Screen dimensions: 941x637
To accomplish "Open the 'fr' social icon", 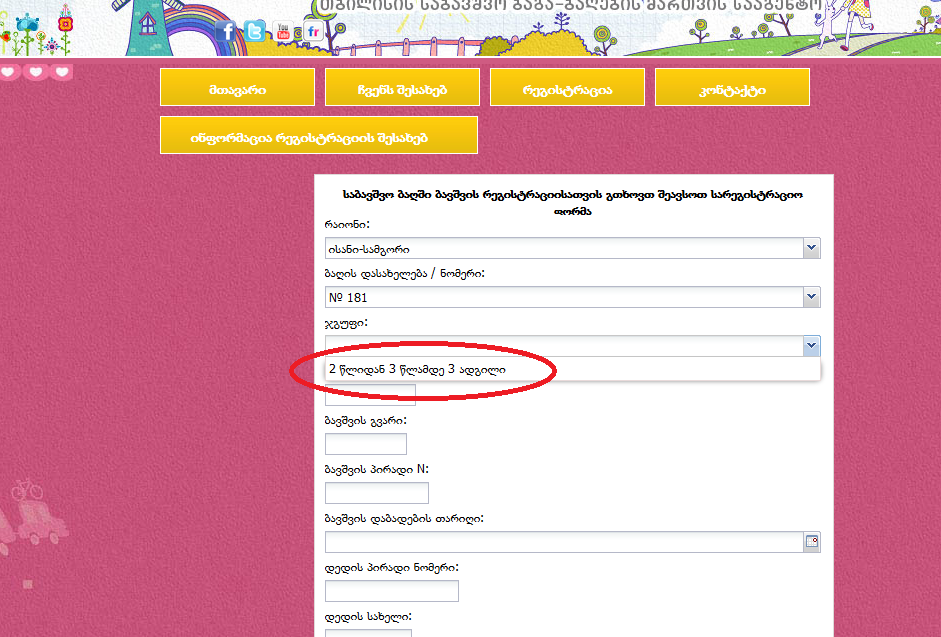I will coord(313,31).
